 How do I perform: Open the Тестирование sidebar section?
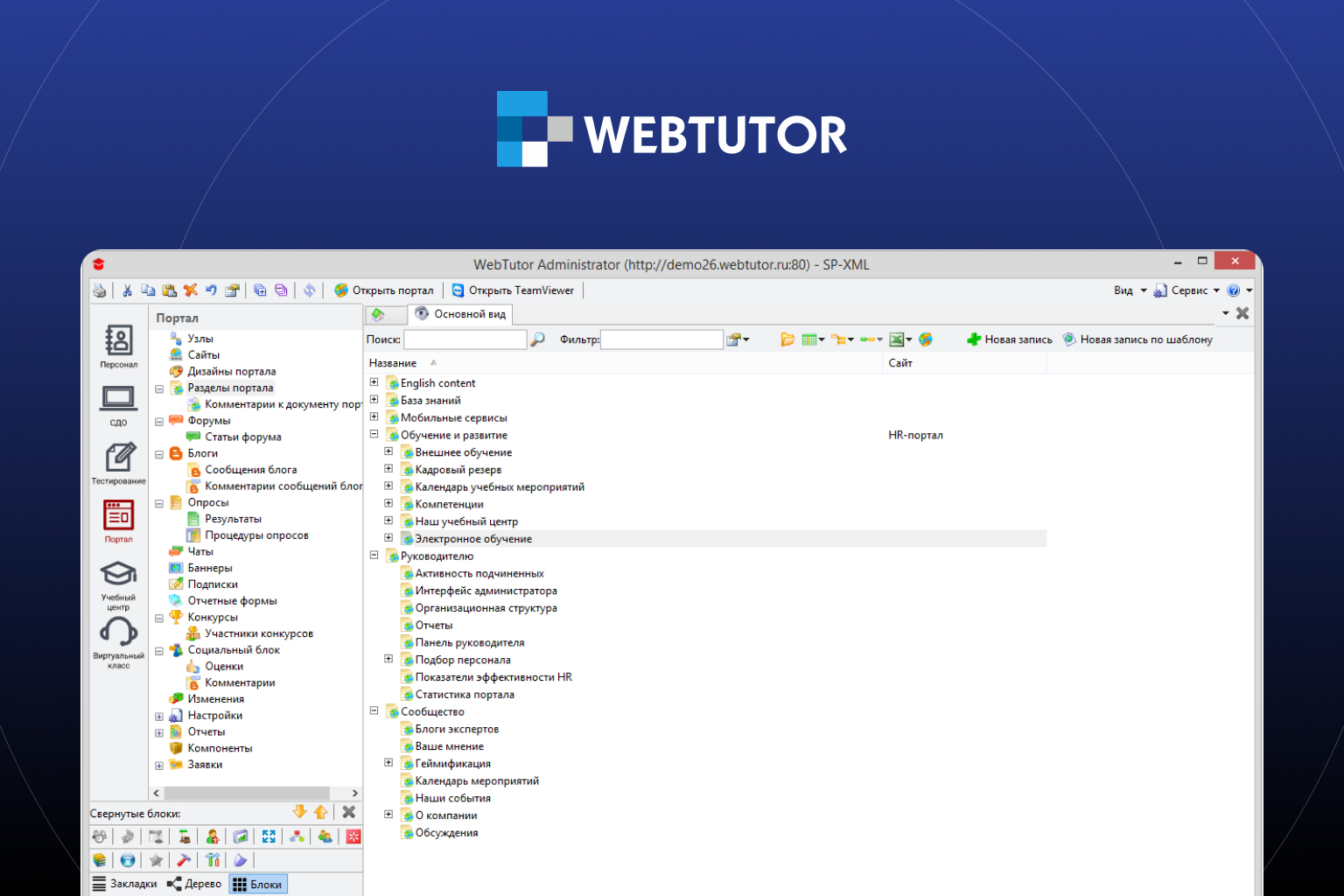[118, 464]
